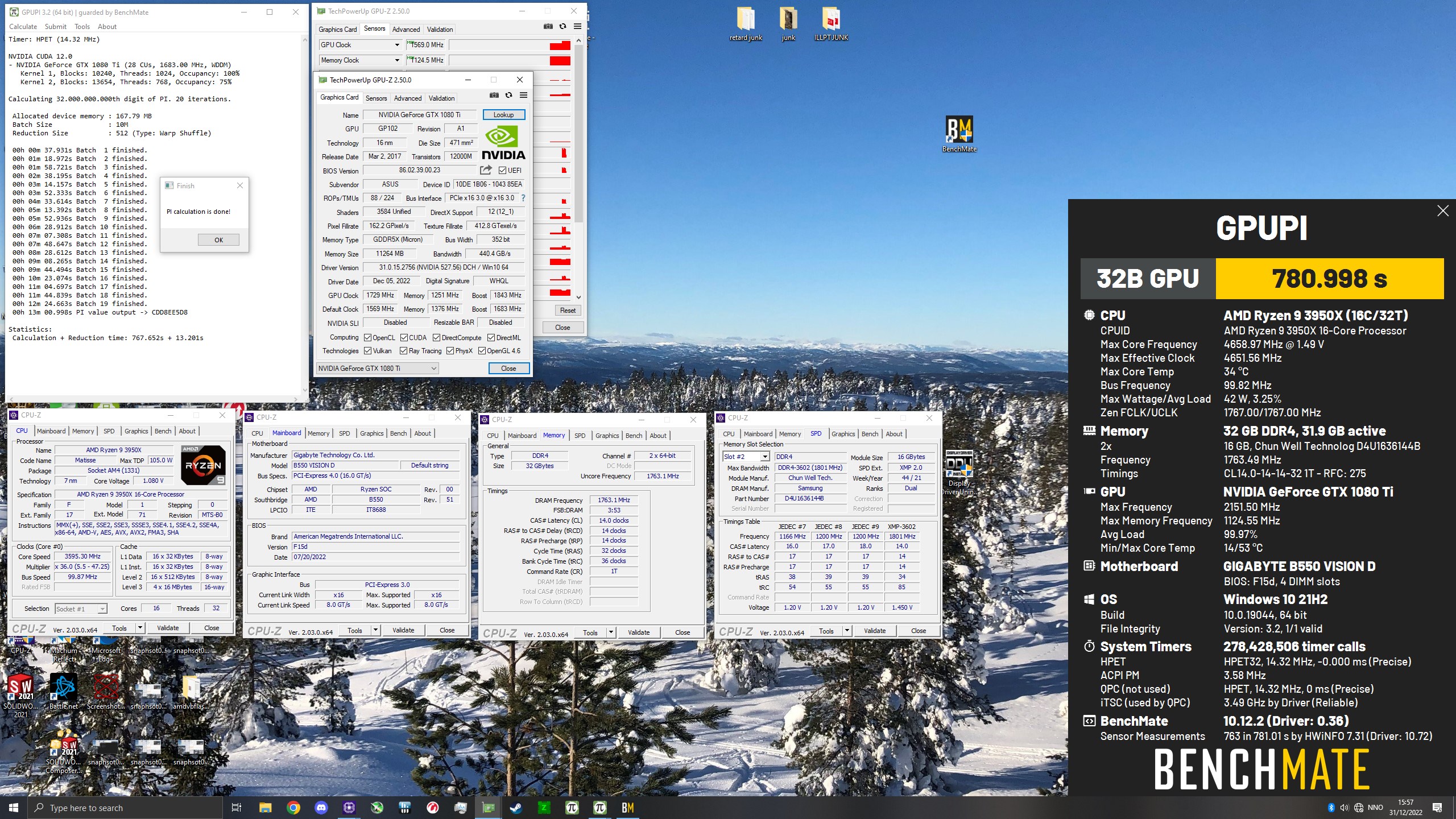The image size is (1456, 819).
Task: Click Tools dropdown arrow in CPU-Z CPU tab window
Action: (140, 628)
